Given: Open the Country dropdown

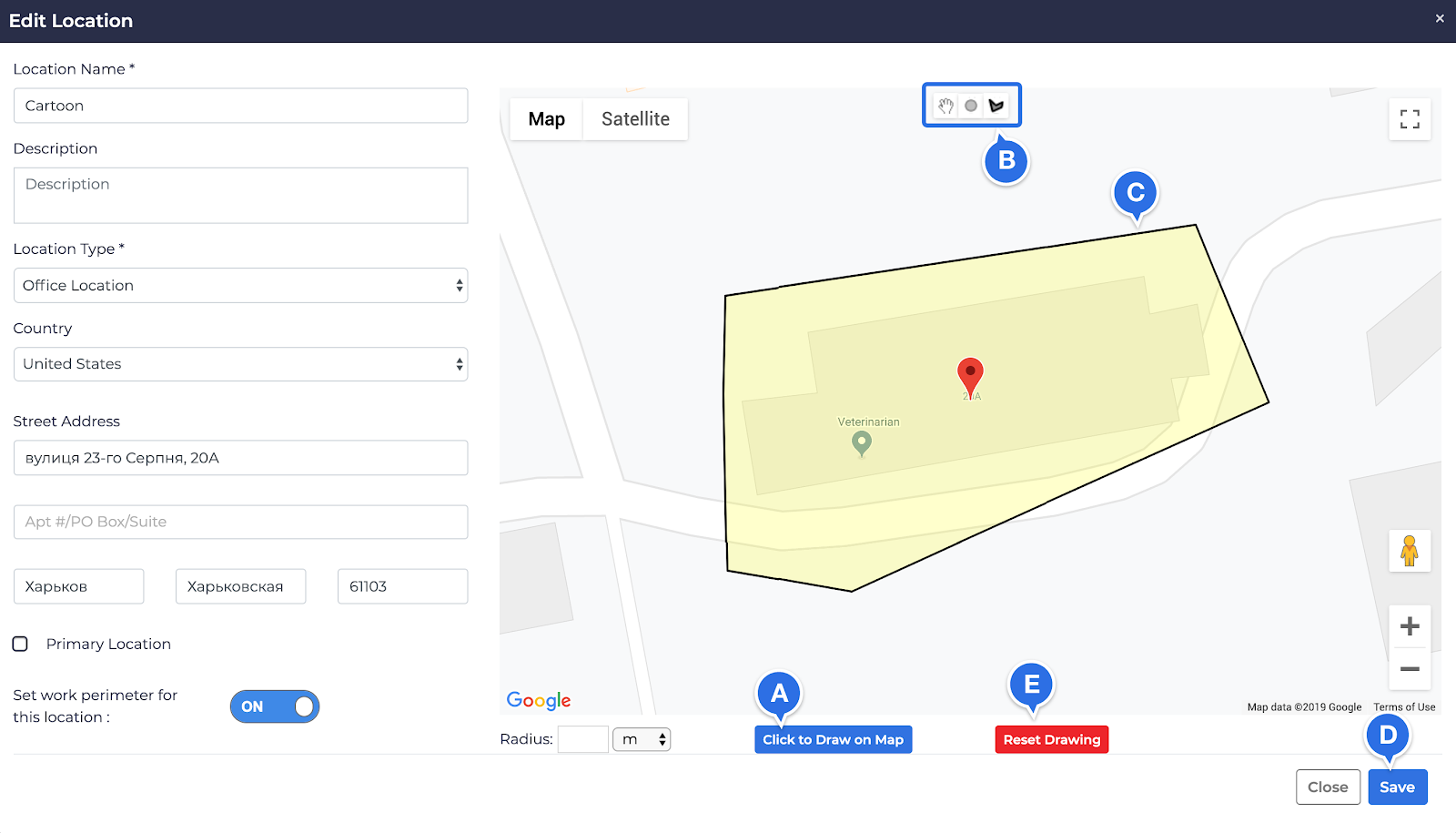Looking at the screenshot, I should click(x=240, y=364).
